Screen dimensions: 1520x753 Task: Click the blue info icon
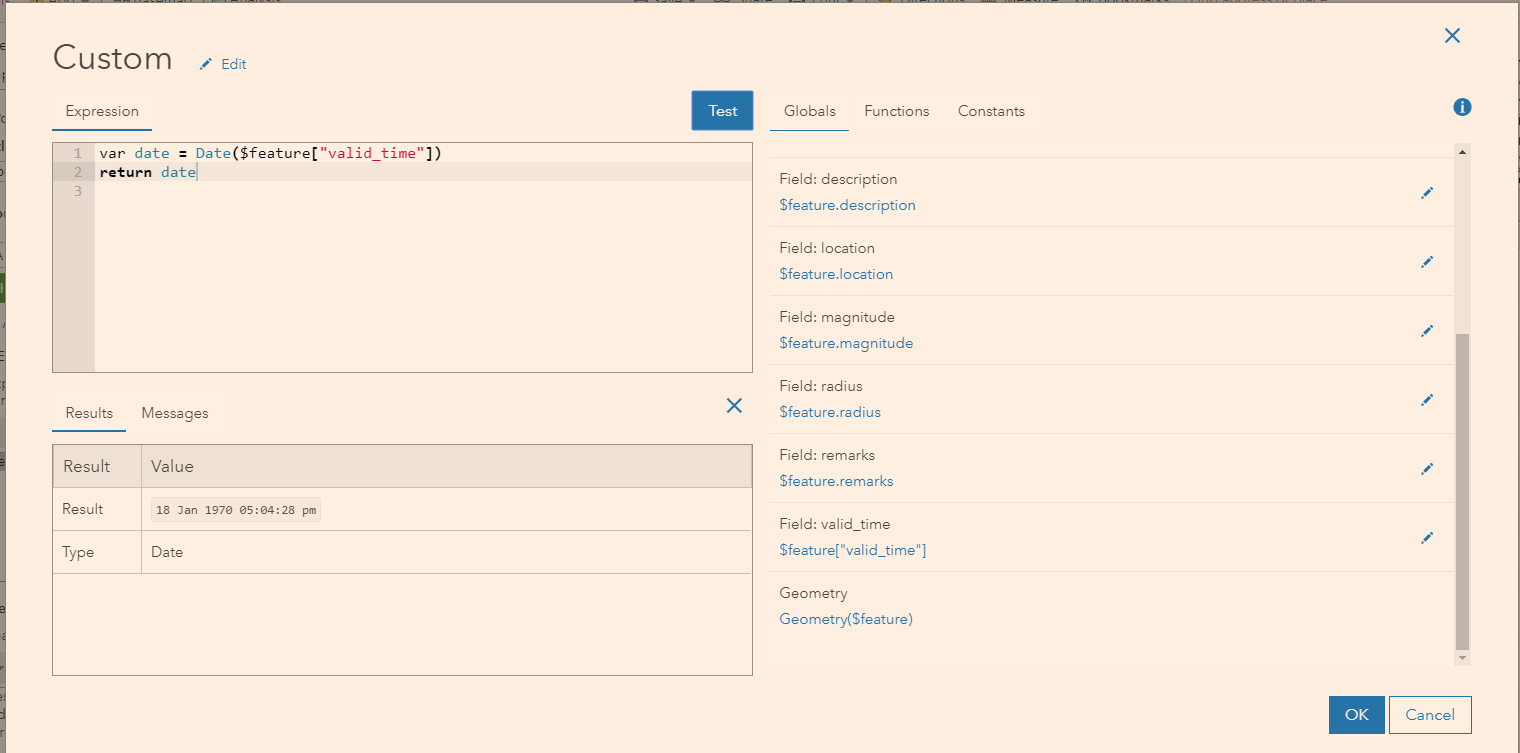[1462, 107]
